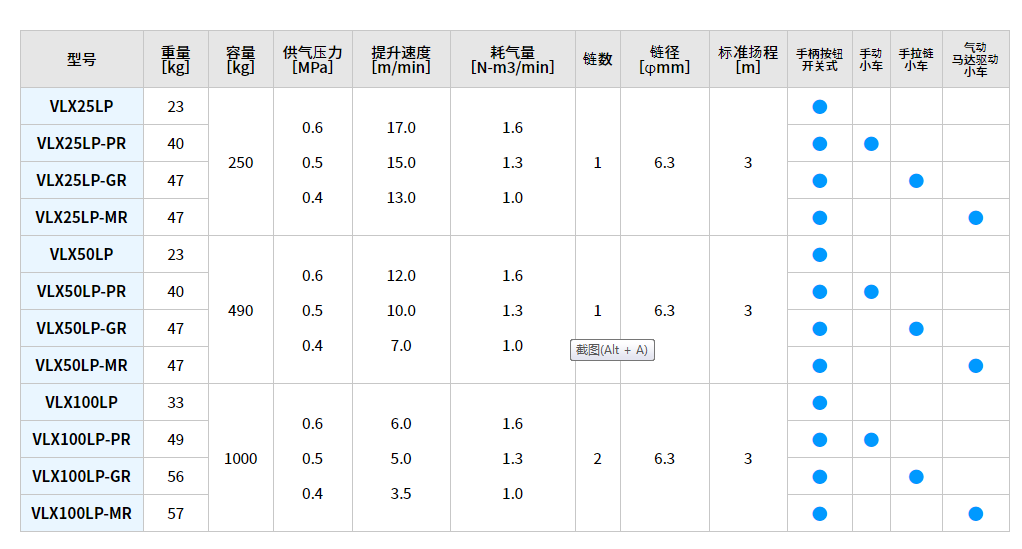1022x549 pixels.
Task: Select the VLX50LP-GR model cell
Action: click(81, 329)
